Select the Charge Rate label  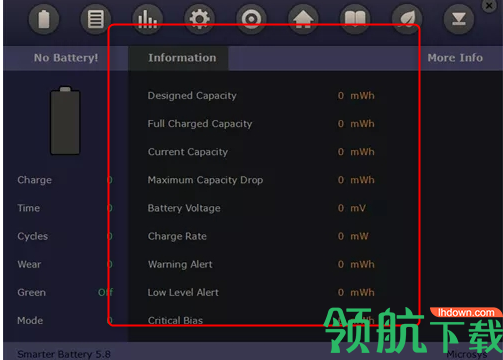[x=177, y=236]
